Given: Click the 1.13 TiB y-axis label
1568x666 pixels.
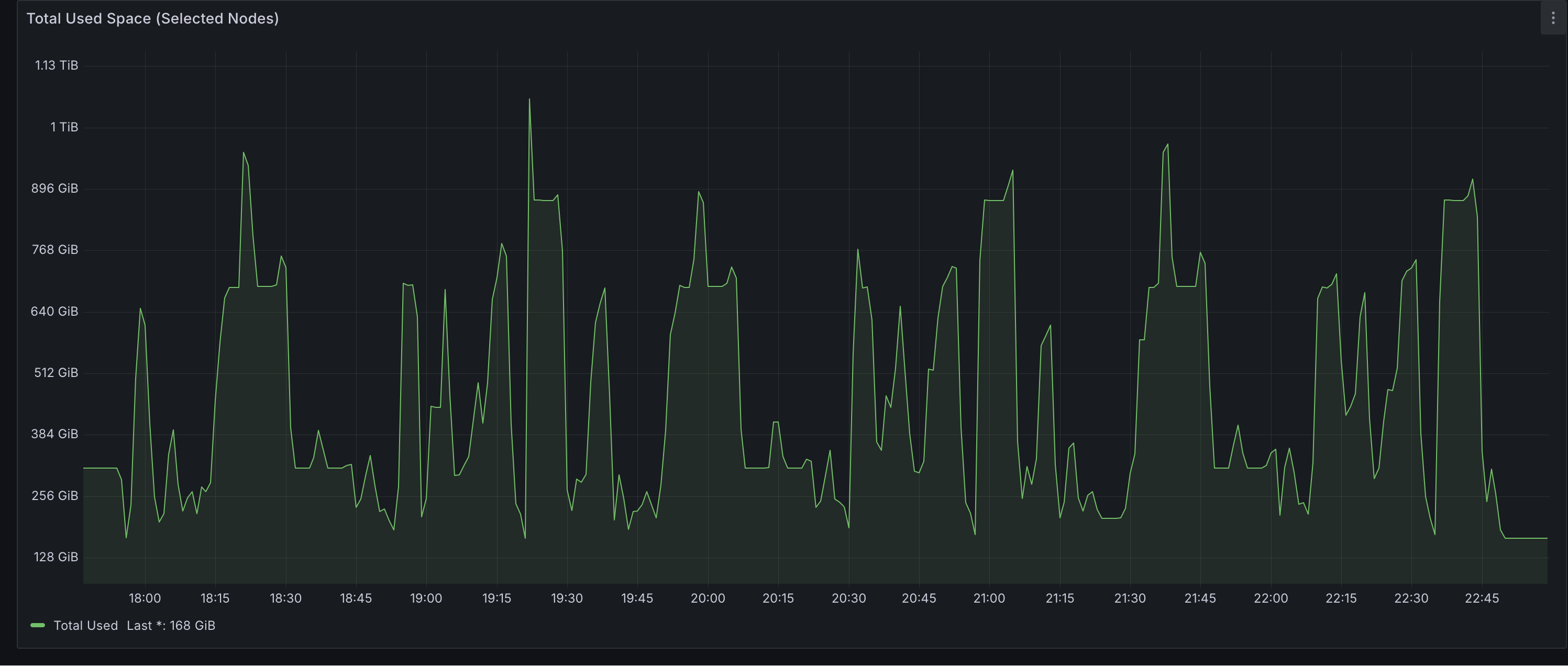Looking at the screenshot, I should [57, 65].
